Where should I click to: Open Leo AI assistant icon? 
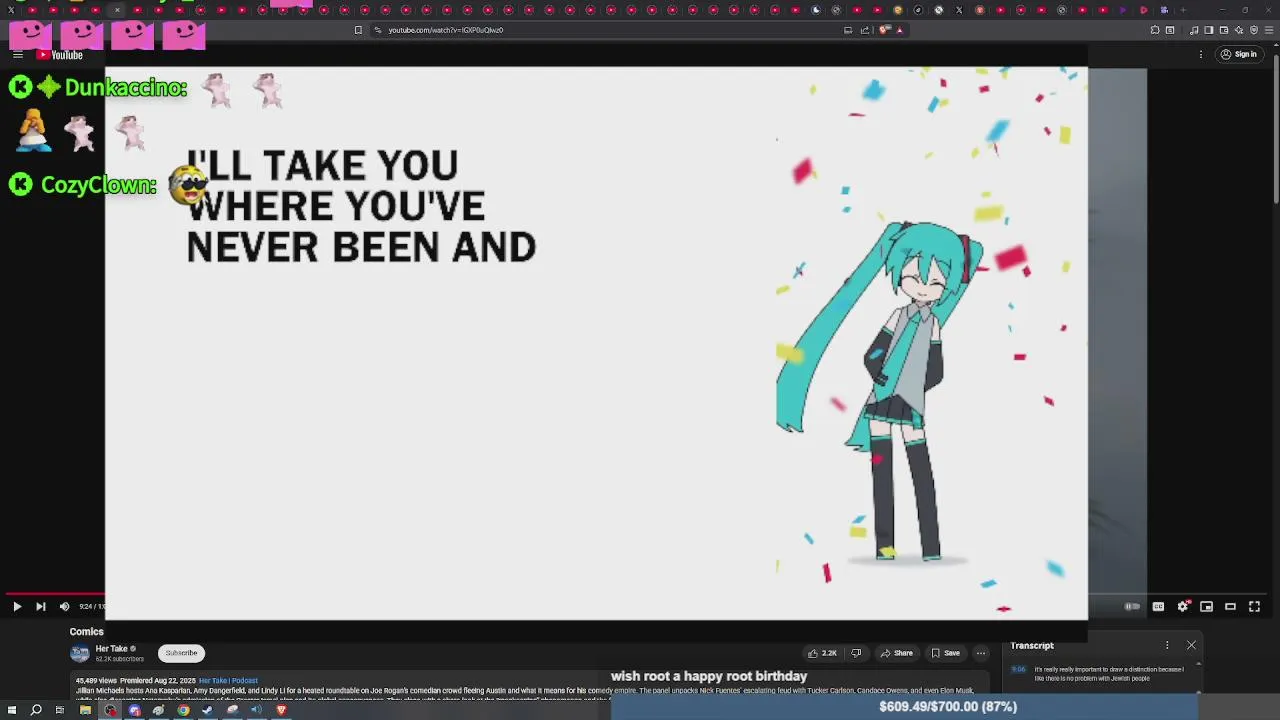(1238, 30)
